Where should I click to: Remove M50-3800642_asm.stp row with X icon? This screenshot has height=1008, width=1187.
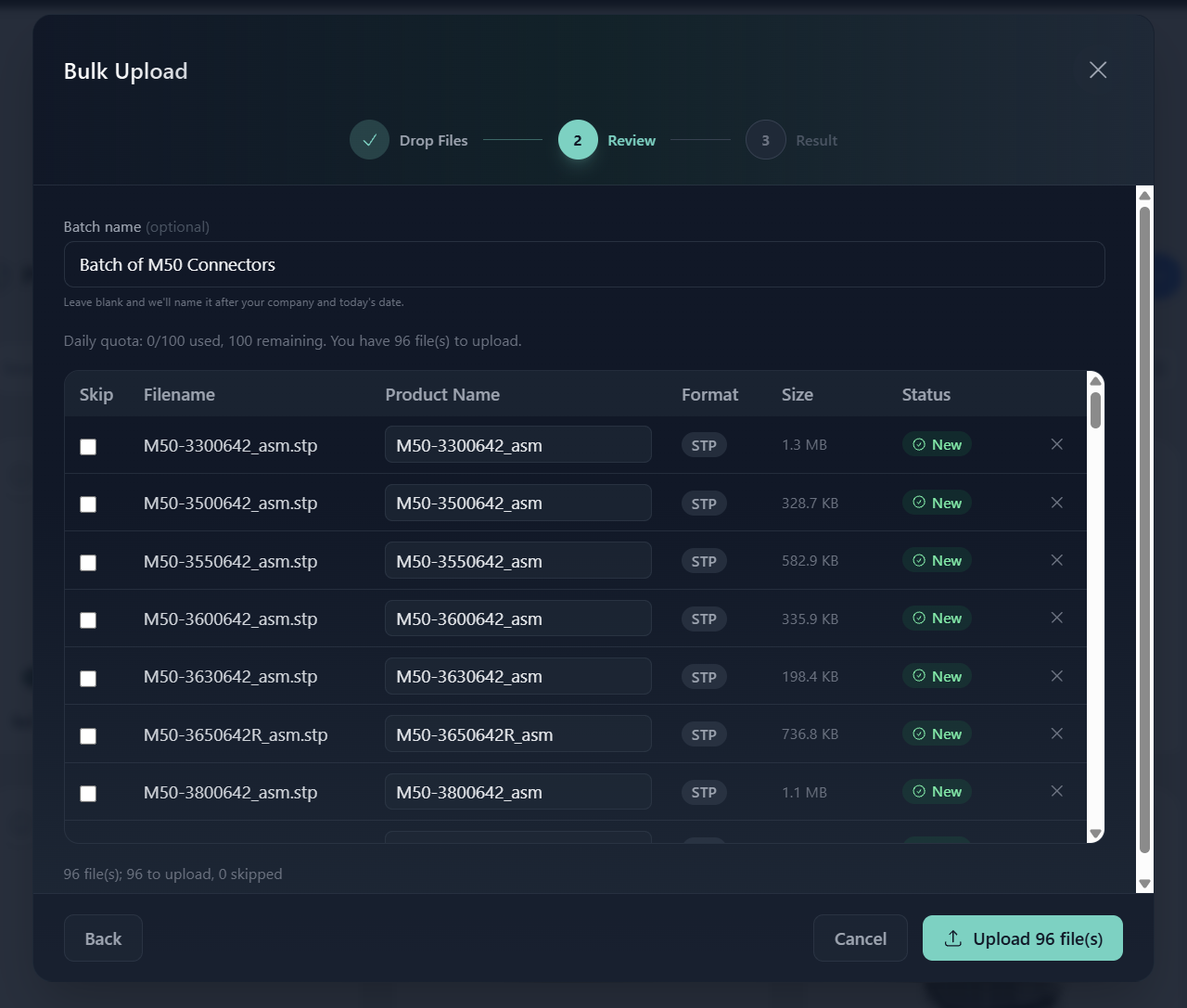1056,791
